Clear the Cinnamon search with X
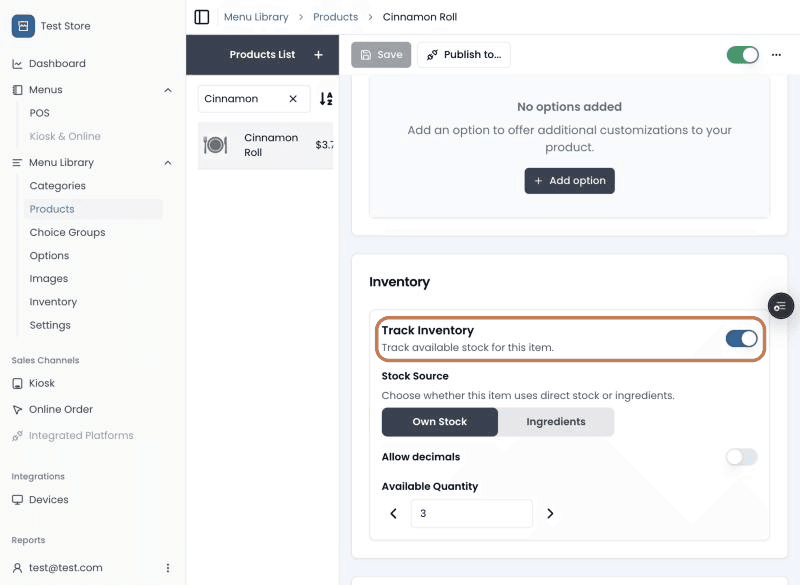This screenshot has height=585, width=800. 293,99
